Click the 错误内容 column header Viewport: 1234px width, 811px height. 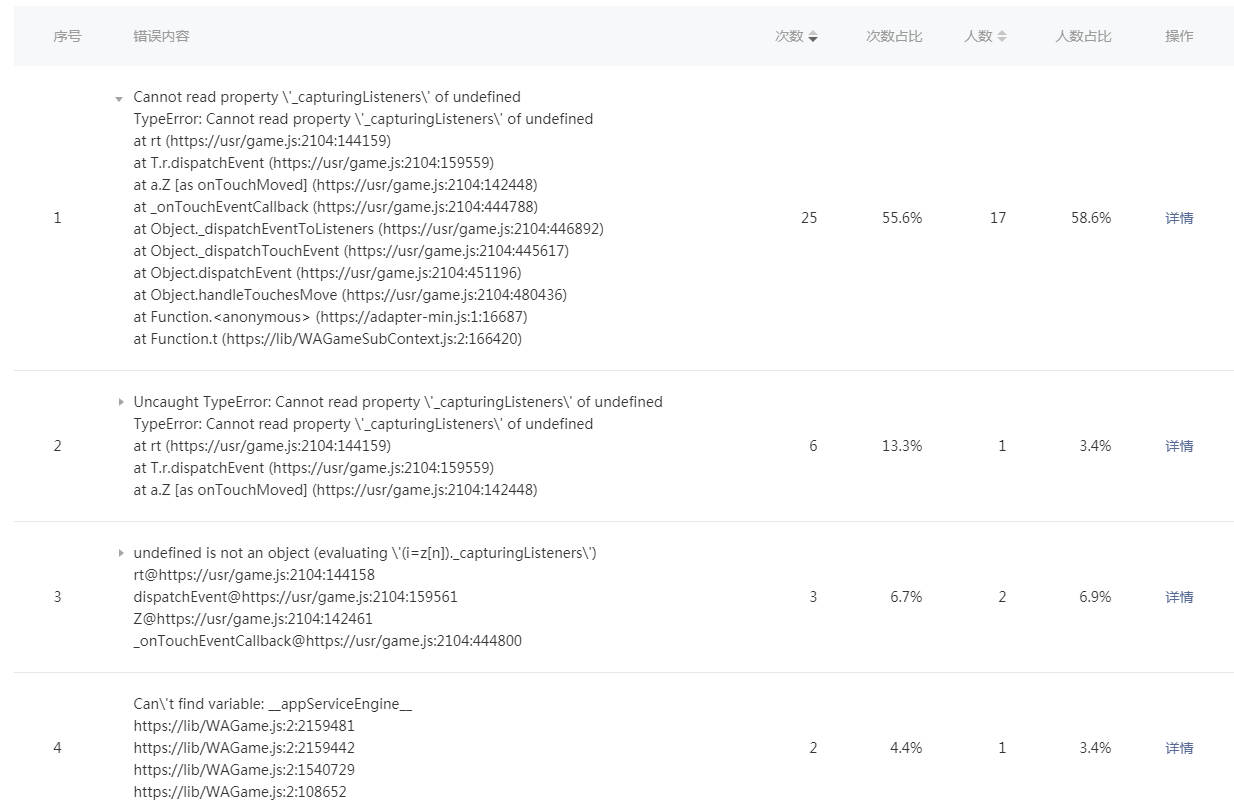coord(161,36)
